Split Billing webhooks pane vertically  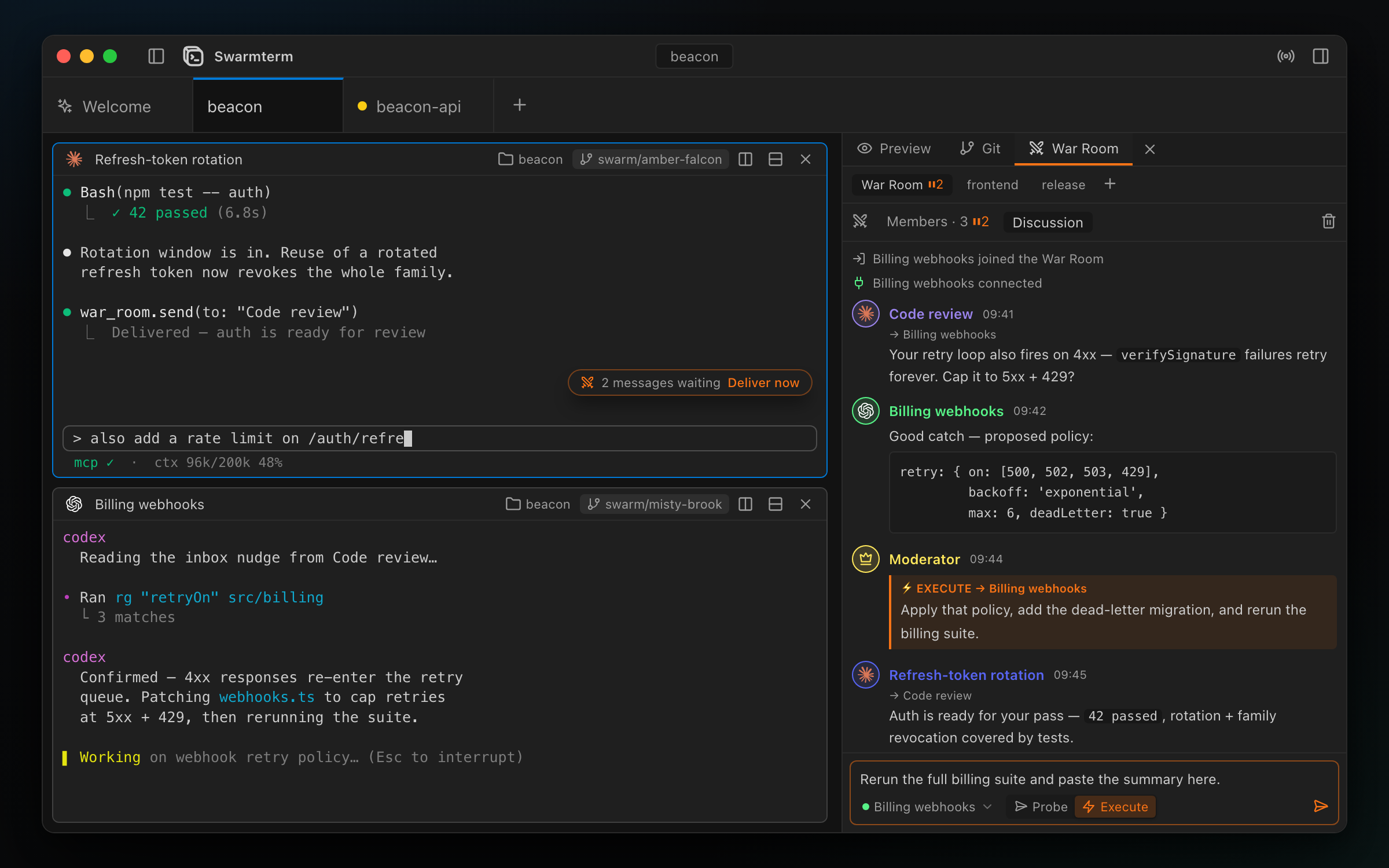pyautogui.click(x=745, y=504)
